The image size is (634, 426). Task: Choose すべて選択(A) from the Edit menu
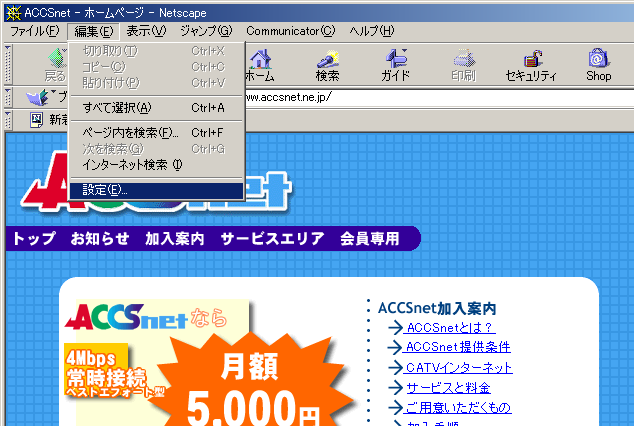[157, 108]
